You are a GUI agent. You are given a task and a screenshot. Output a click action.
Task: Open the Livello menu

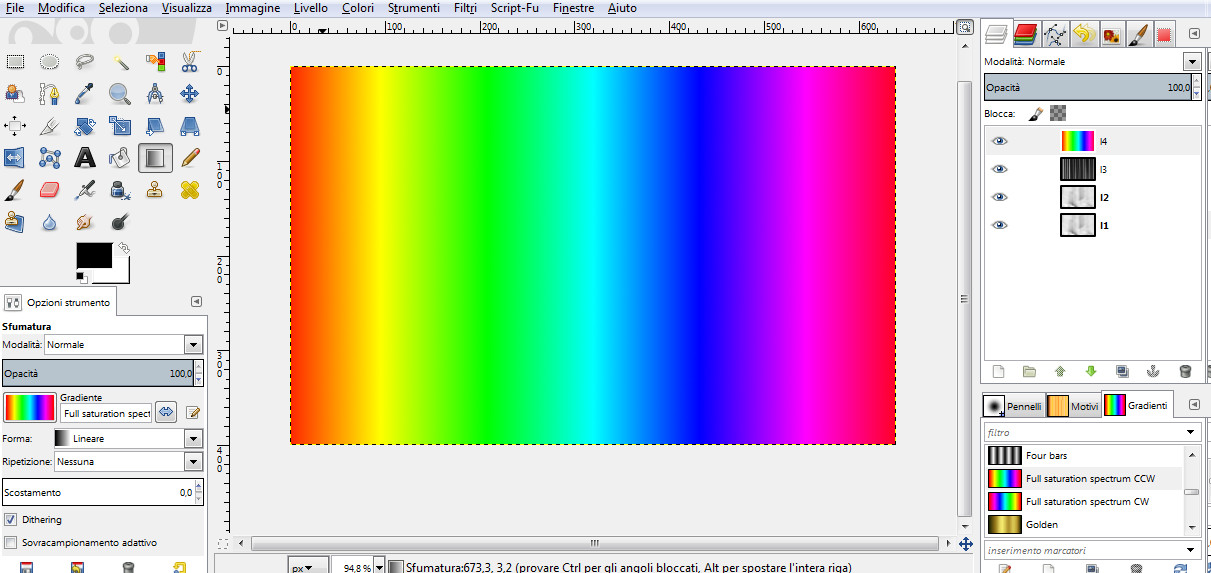click(x=310, y=8)
